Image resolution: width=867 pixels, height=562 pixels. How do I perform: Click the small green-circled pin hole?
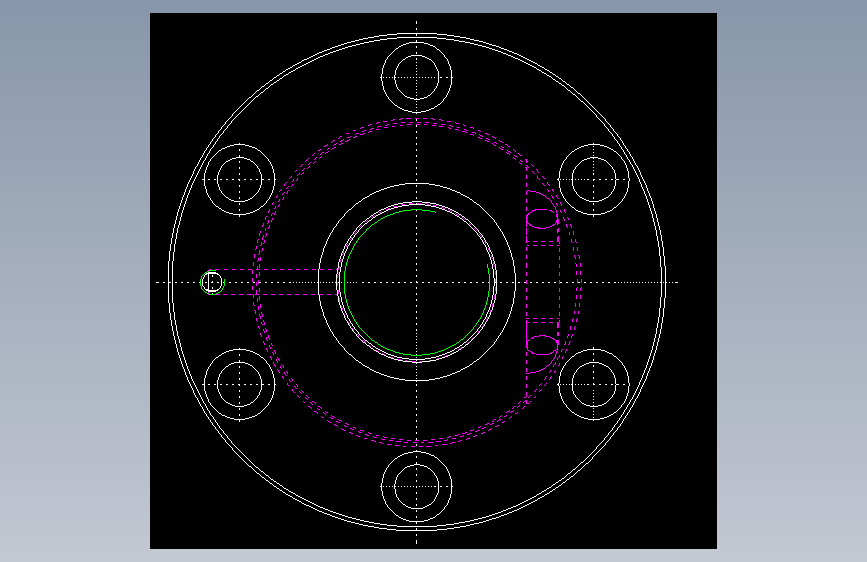pos(212,282)
